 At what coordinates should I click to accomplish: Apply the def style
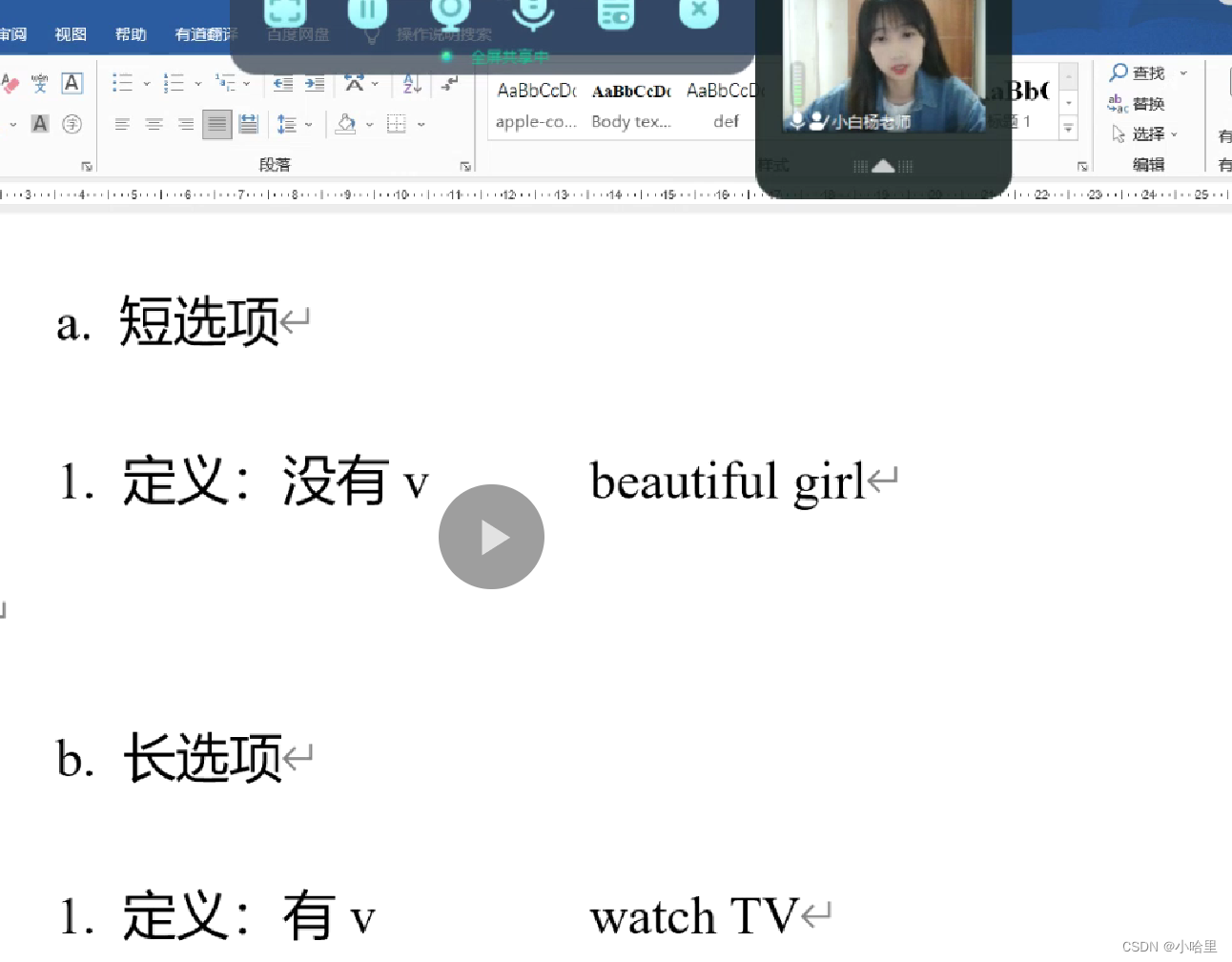coord(724,105)
